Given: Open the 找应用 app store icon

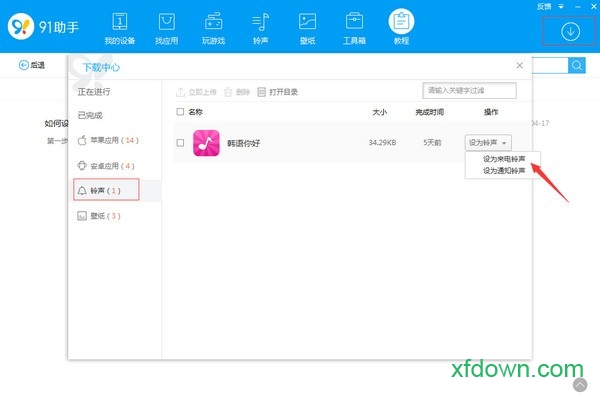Looking at the screenshot, I should 166,22.
